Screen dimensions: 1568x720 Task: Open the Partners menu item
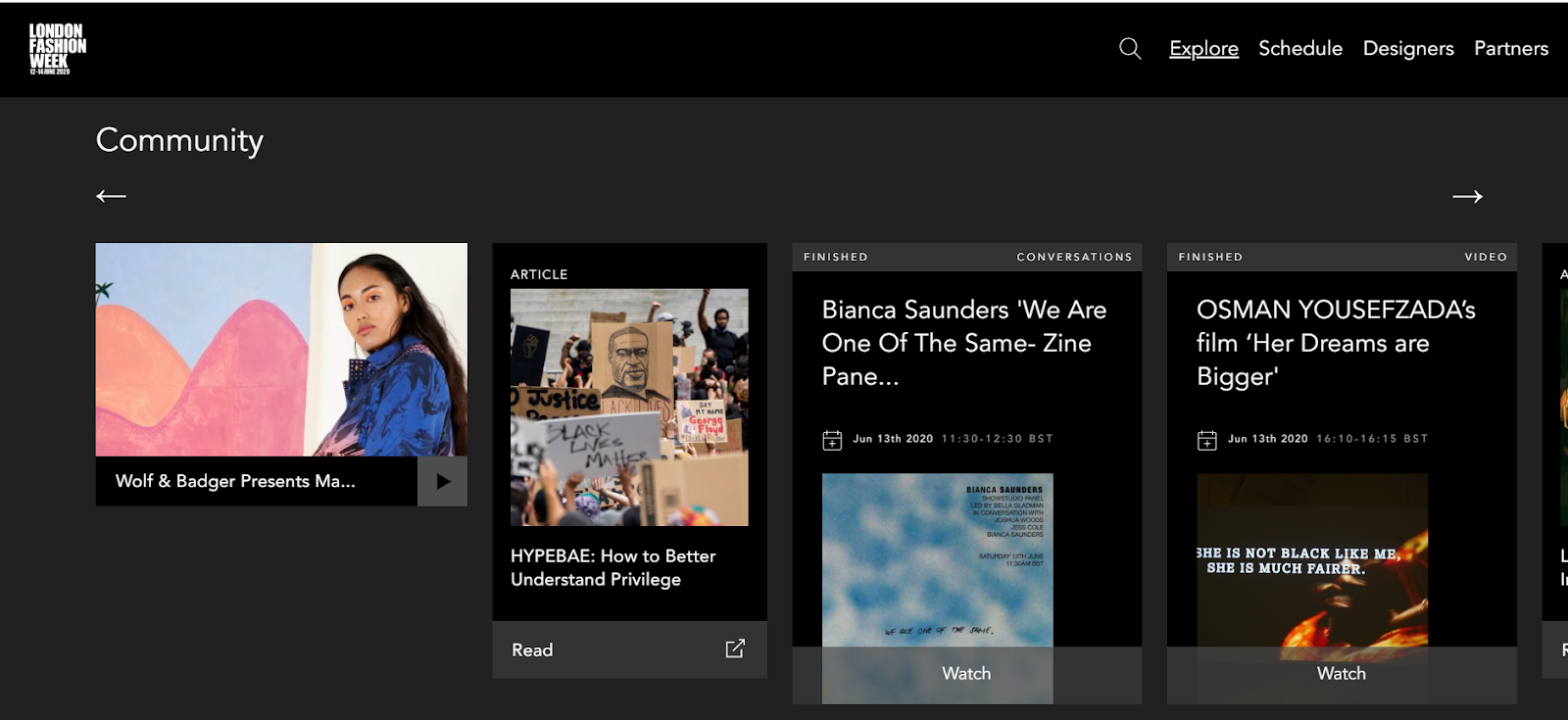click(1511, 48)
